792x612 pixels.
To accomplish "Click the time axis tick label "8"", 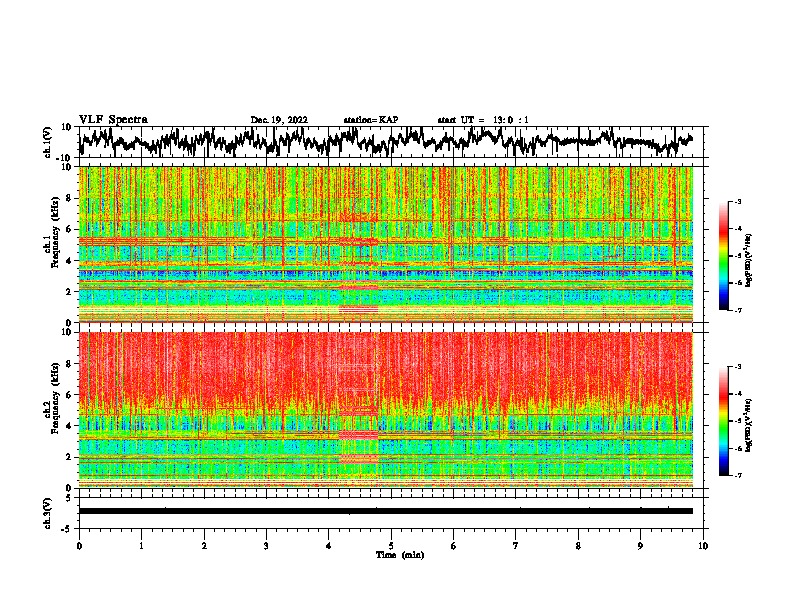I will pyautogui.click(x=578, y=546).
